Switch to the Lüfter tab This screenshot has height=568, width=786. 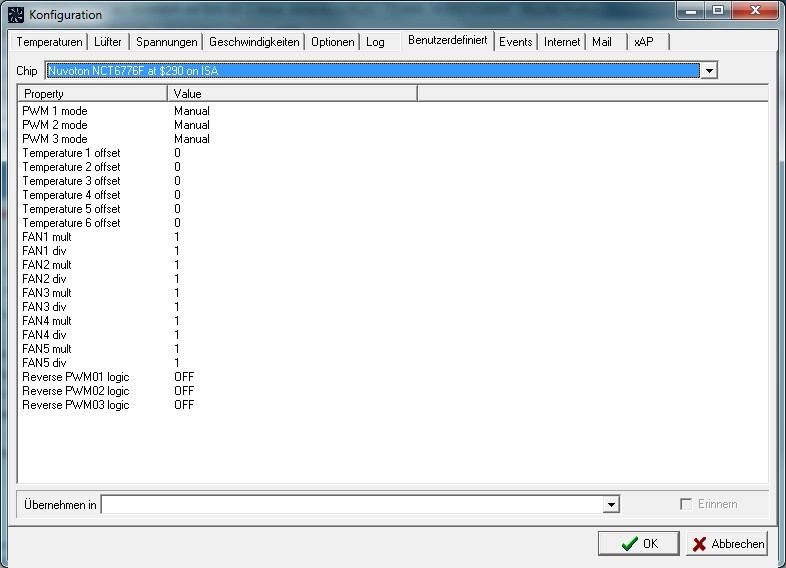[108, 42]
